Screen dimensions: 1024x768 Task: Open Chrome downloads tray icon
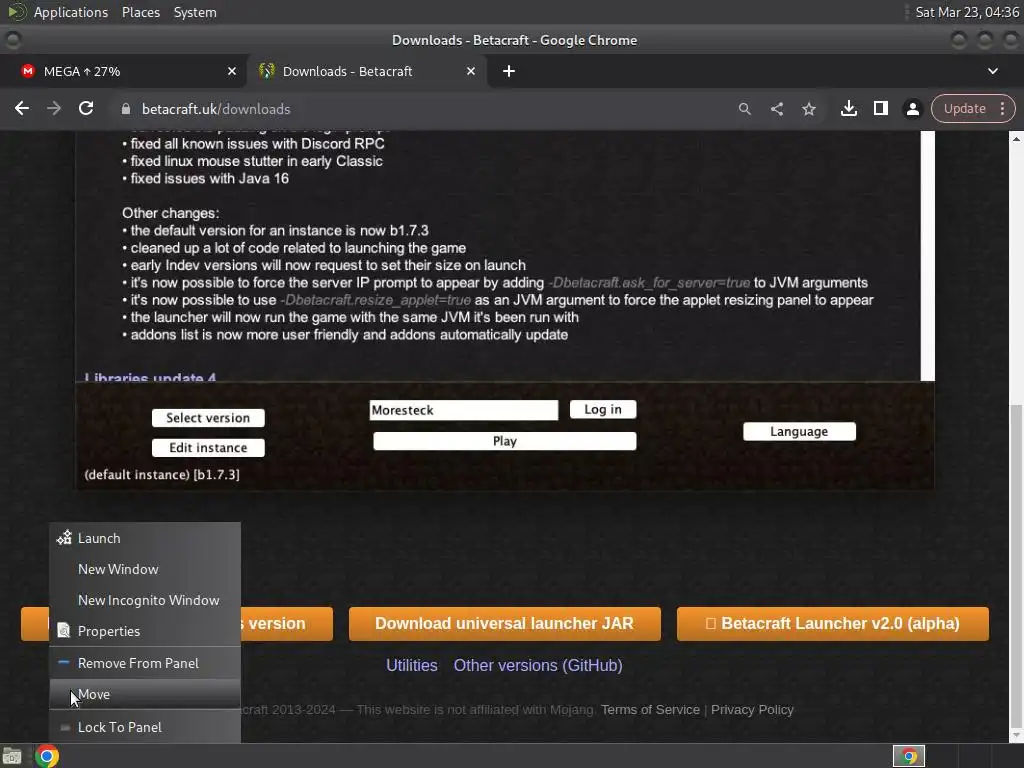pyautogui.click(x=849, y=108)
